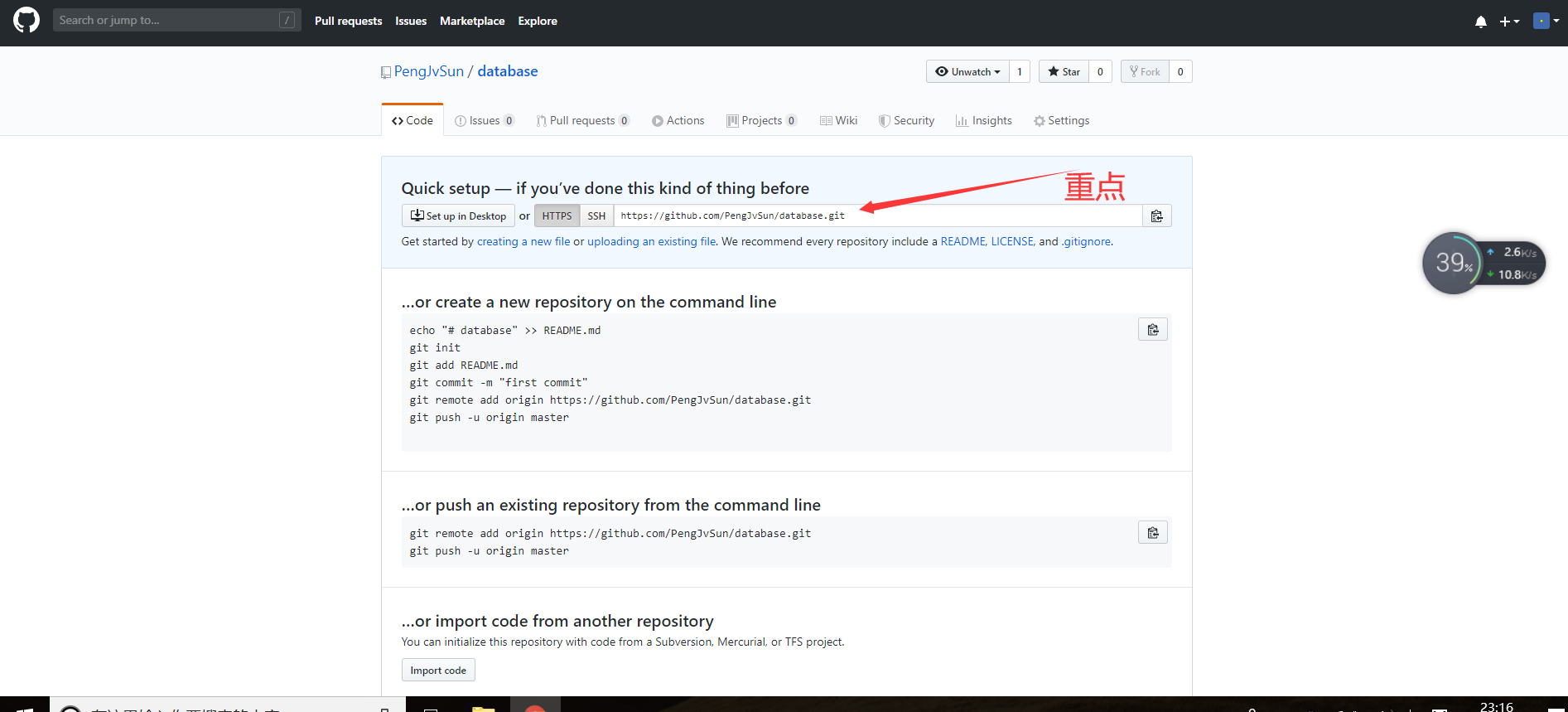Switch to the Issues tab
1568x712 pixels.
[x=485, y=120]
